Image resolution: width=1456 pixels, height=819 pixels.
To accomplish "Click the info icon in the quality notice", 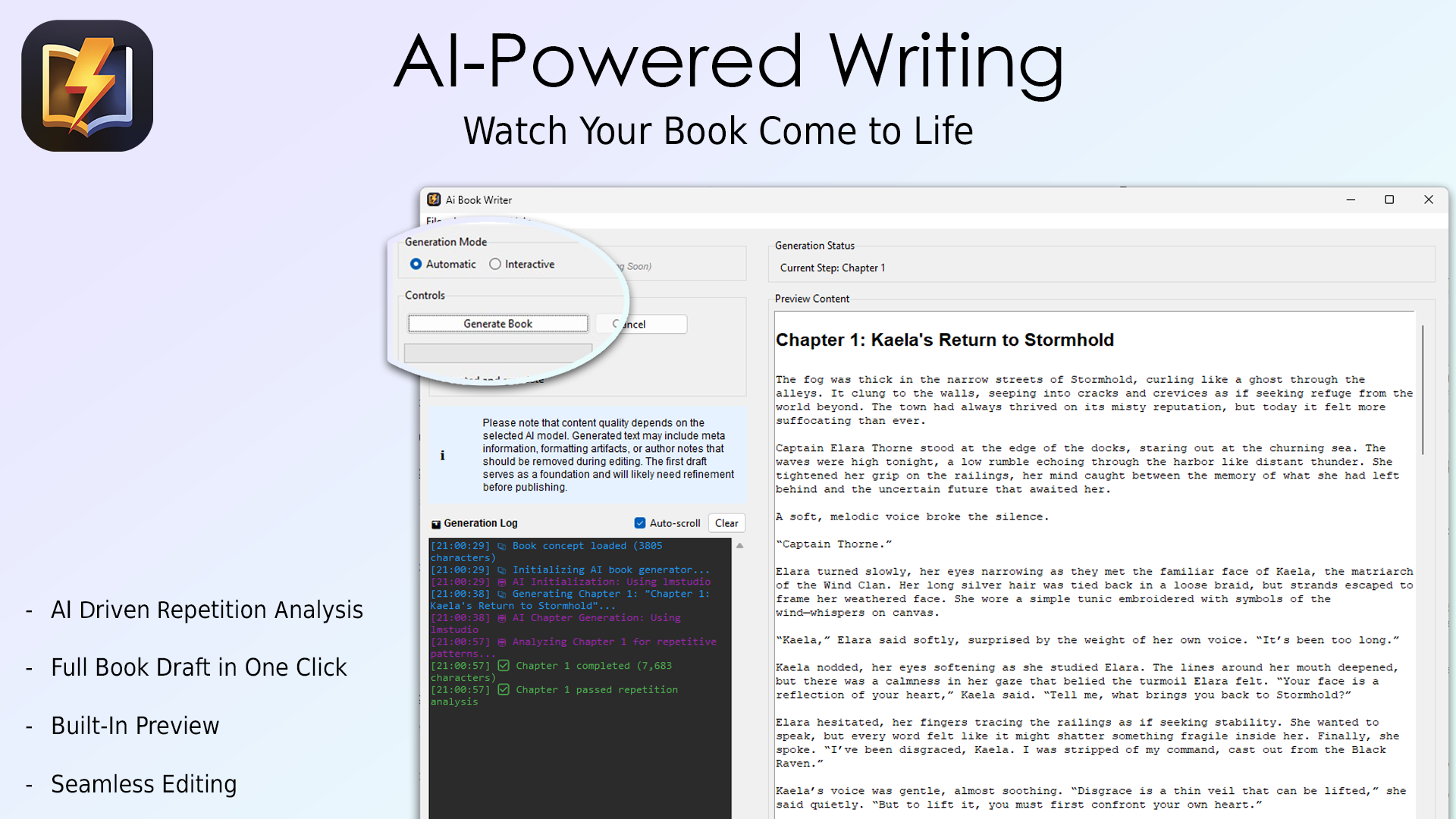I will tap(443, 456).
